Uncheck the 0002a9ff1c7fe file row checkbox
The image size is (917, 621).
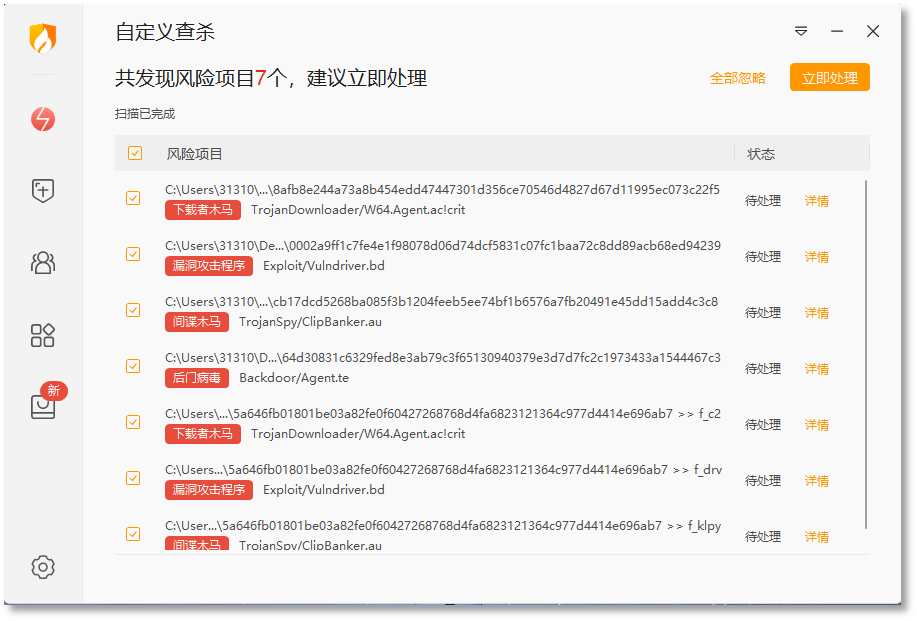[x=133, y=254]
